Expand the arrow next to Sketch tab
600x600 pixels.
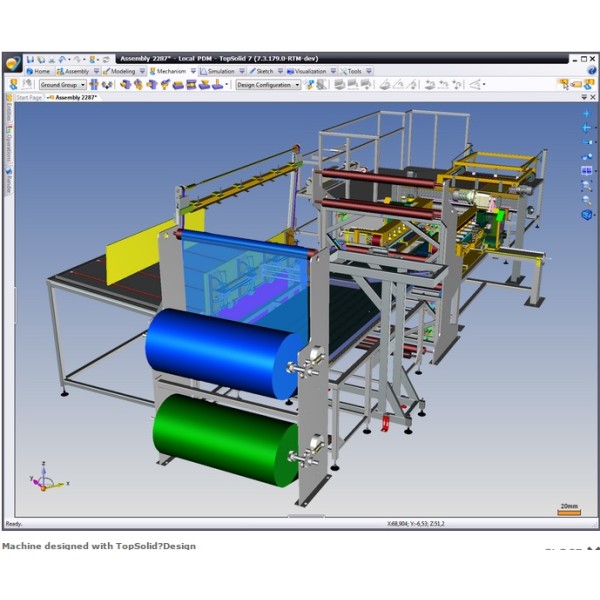click(x=280, y=71)
